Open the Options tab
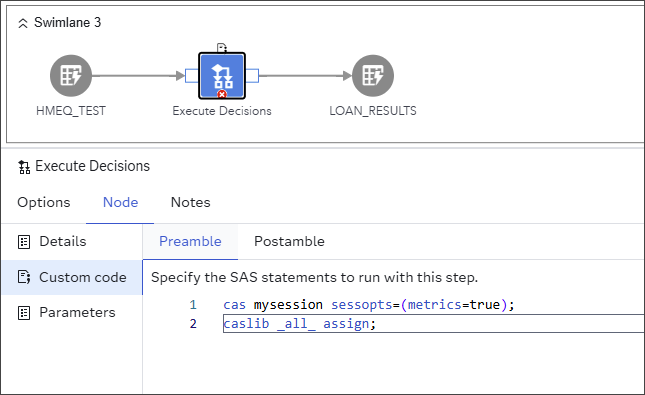645x395 pixels. coord(44,202)
